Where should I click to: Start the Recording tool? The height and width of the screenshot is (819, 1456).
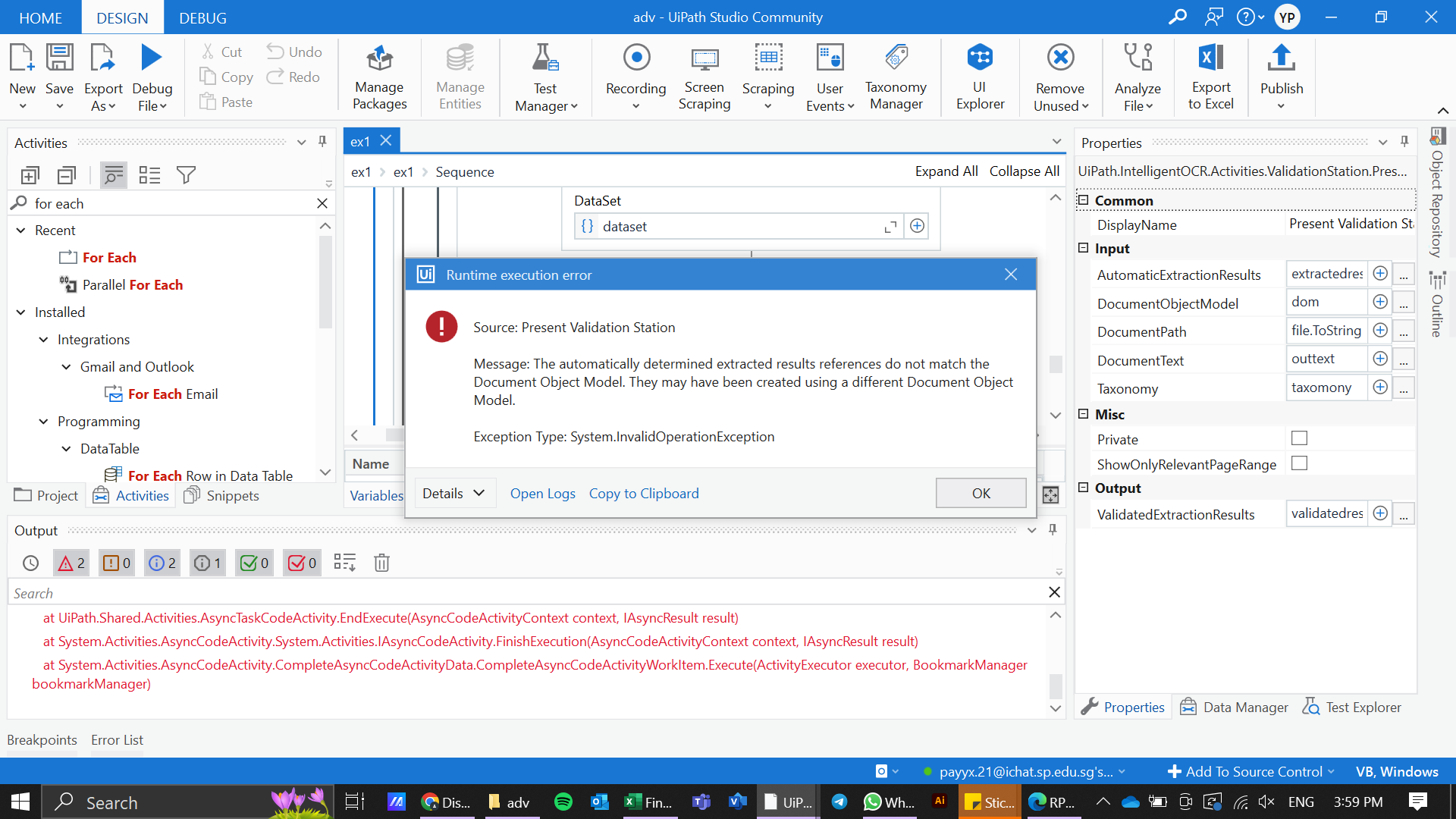tap(635, 77)
